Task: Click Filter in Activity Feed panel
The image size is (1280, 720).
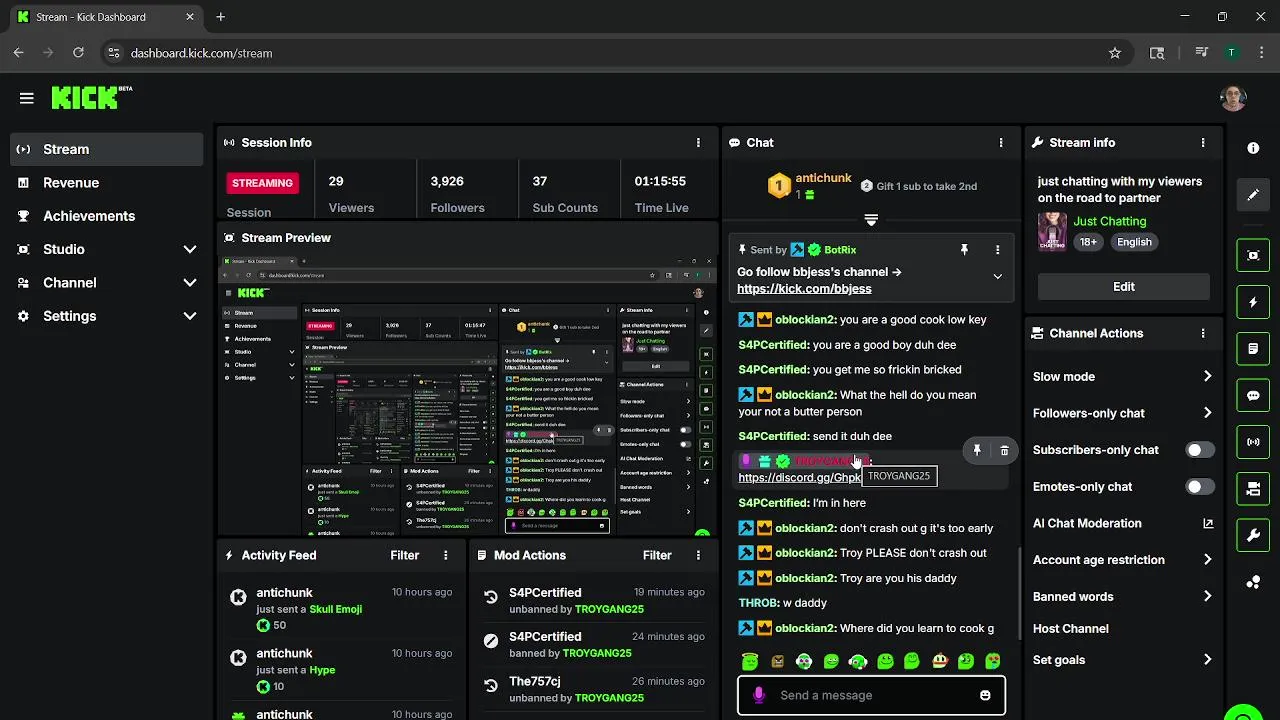Action: pos(404,555)
